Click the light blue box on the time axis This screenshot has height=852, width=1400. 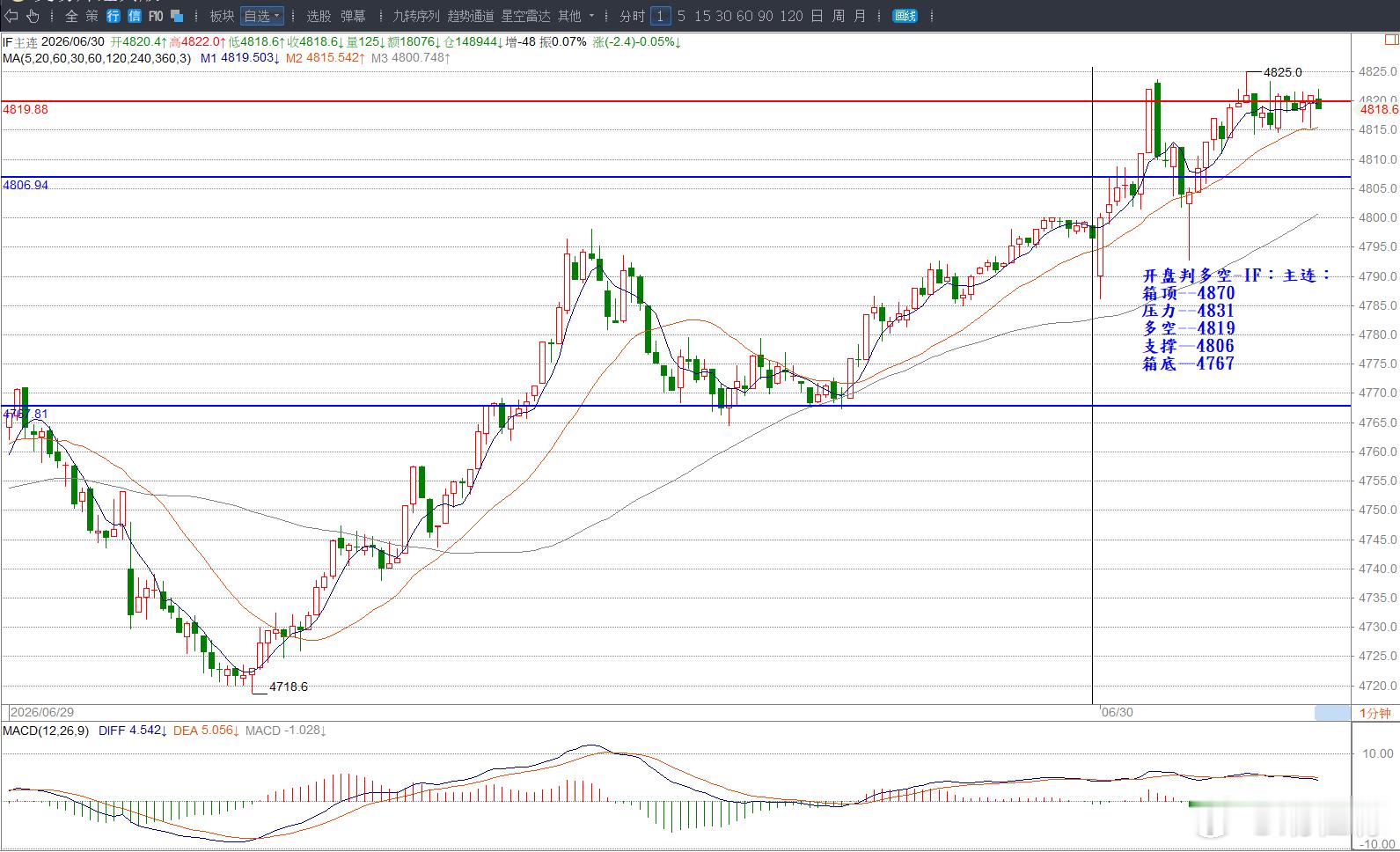click(1332, 713)
